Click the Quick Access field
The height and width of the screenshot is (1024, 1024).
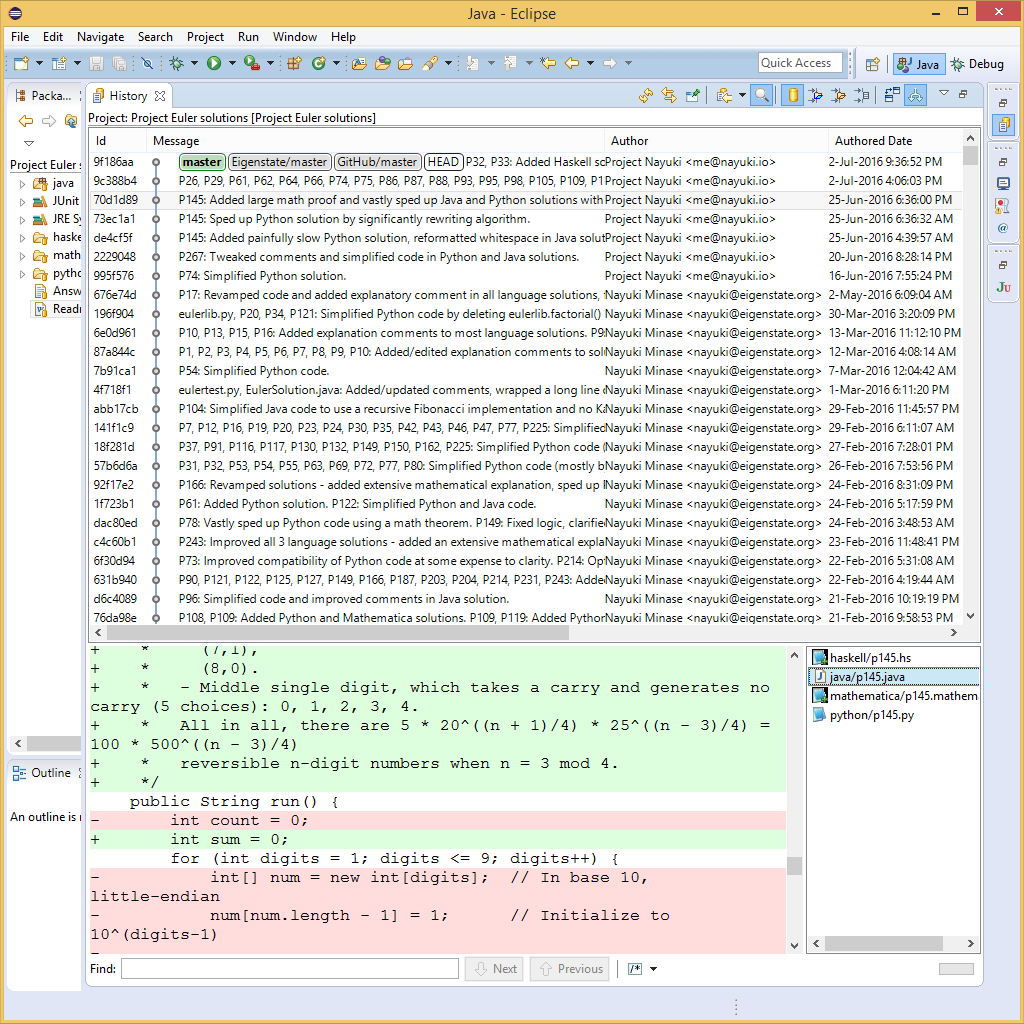tap(800, 63)
